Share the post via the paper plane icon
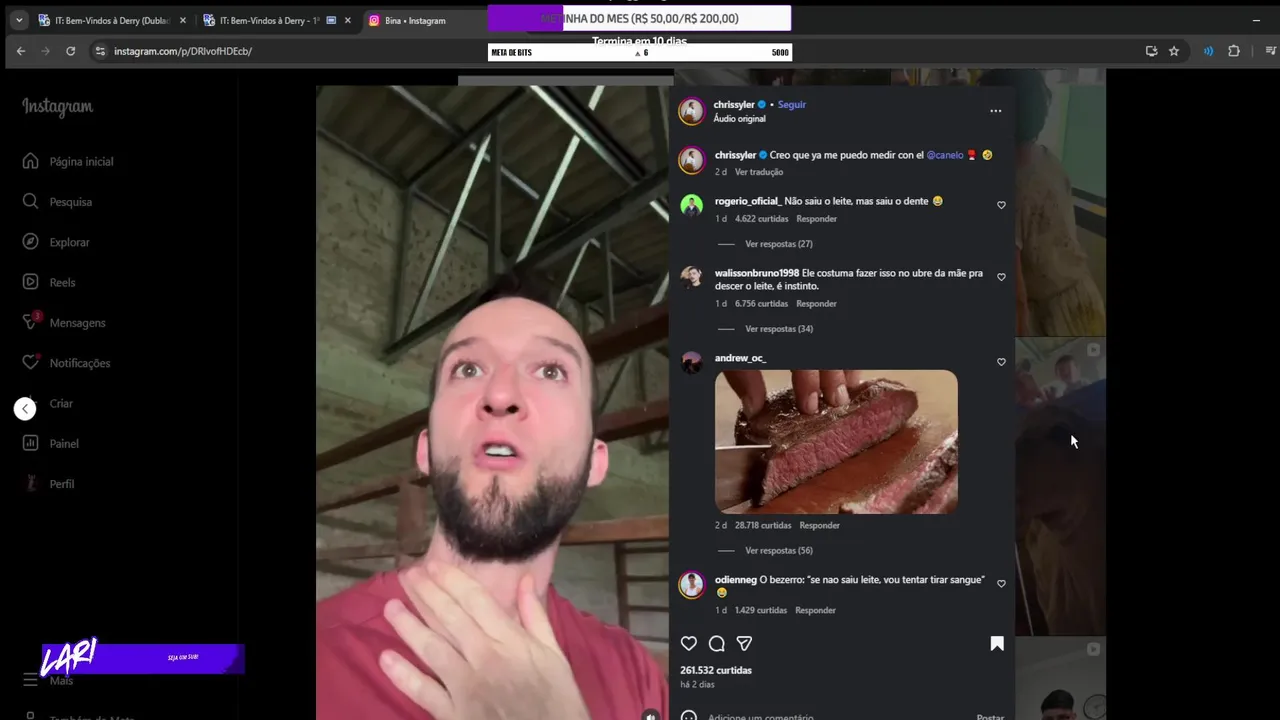Image resolution: width=1280 pixels, height=720 pixels. pyautogui.click(x=744, y=644)
